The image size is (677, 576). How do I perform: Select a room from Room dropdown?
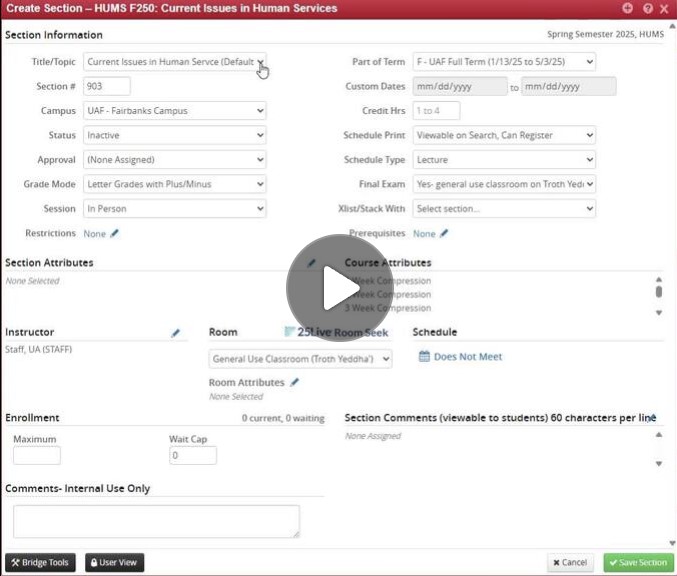[x=300, y=359]
